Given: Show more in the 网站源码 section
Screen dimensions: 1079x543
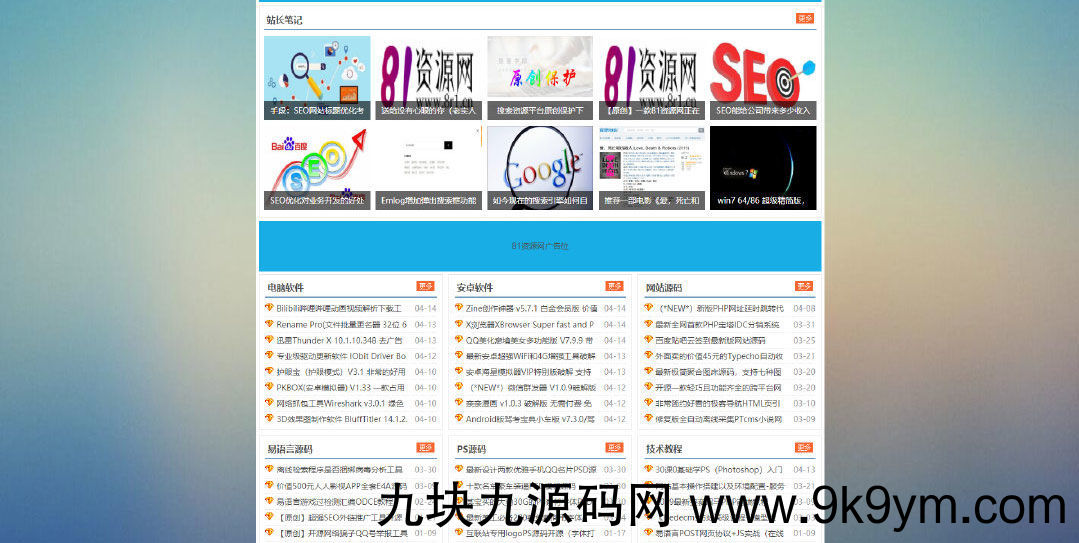Looking at the screenshot, I should (804, 287).
